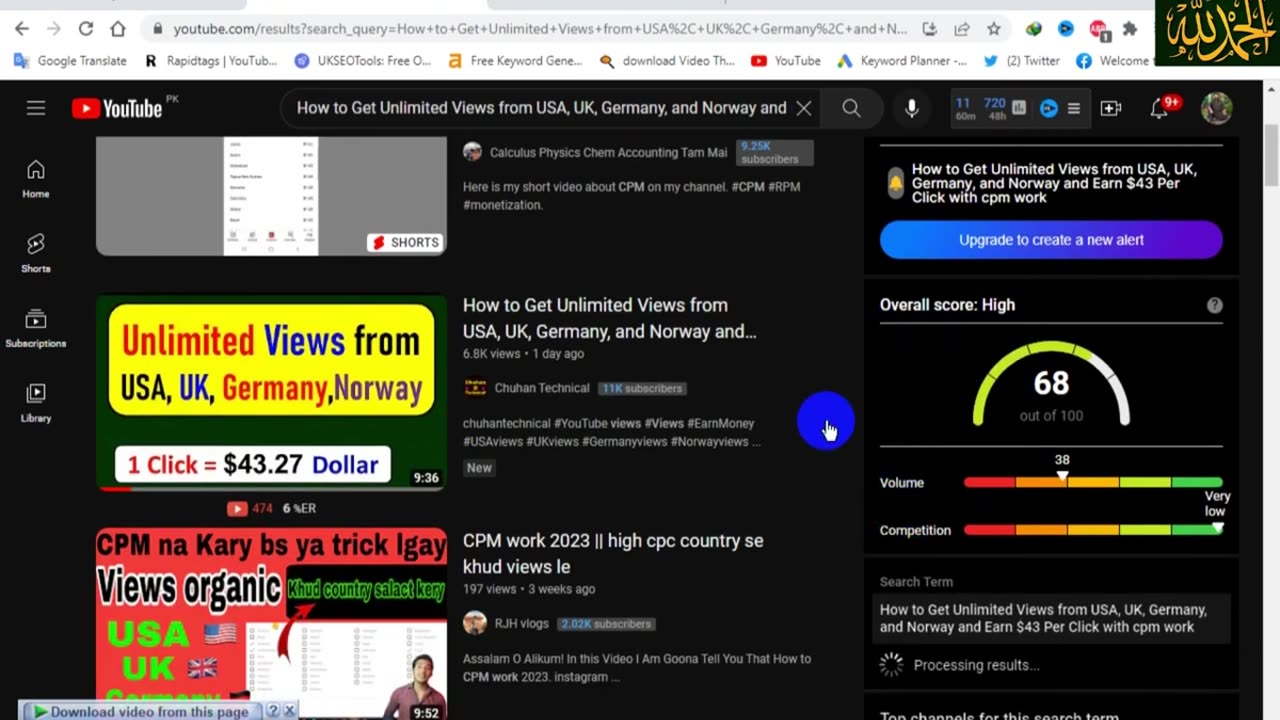1280x720 pixels.
Task: Bookmark this page with star icon
Action: tap(993, 29)
